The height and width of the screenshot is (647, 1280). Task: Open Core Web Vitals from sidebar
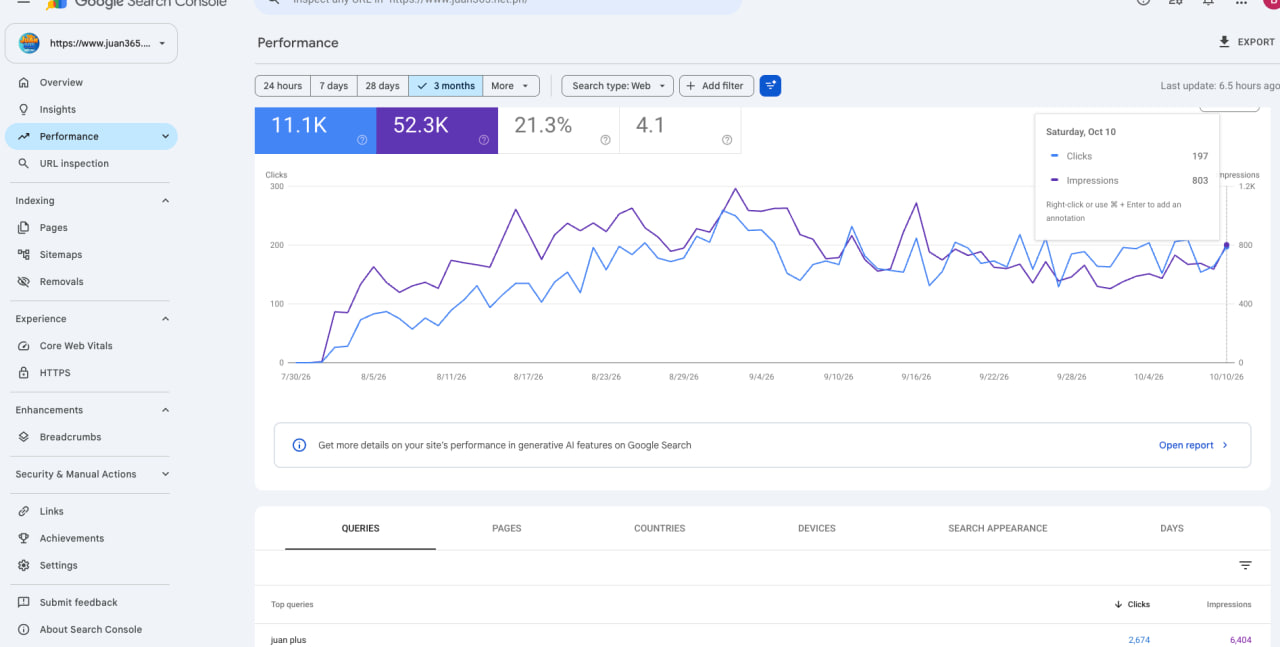click(76, 346)
